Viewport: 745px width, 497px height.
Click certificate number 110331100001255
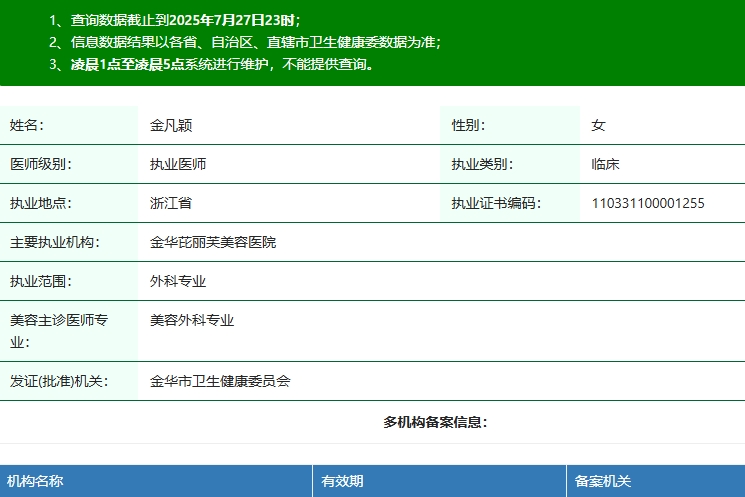[648, 203]
